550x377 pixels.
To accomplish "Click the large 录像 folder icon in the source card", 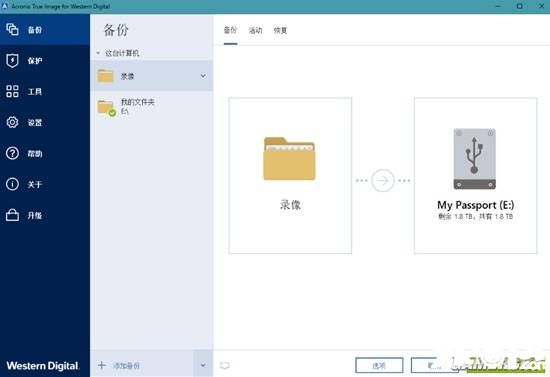I will click(289, 159).
